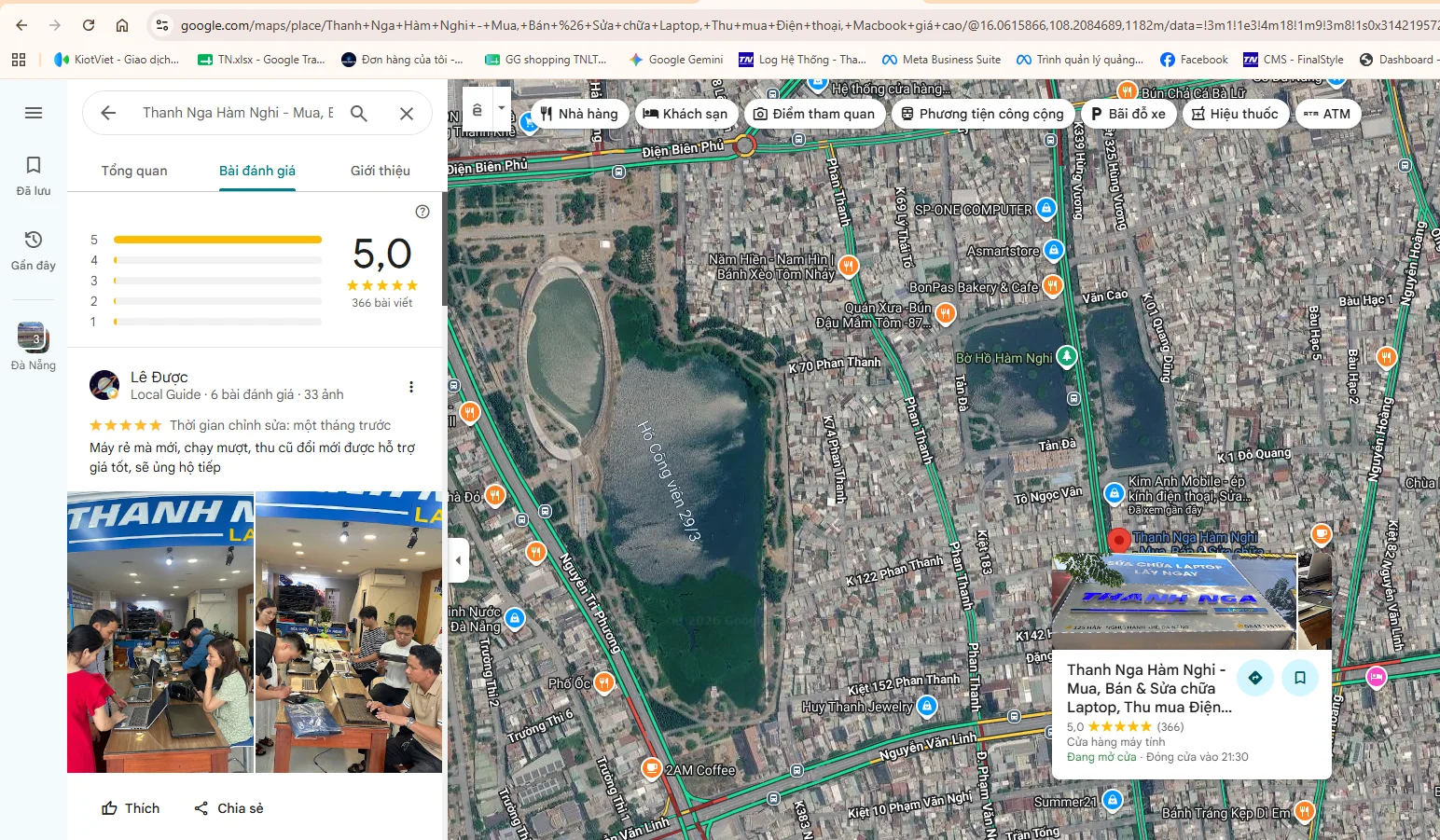Filter map by Phương tiện công cộng
This screenshot has height=840, width=1440.
click(983, 114)
